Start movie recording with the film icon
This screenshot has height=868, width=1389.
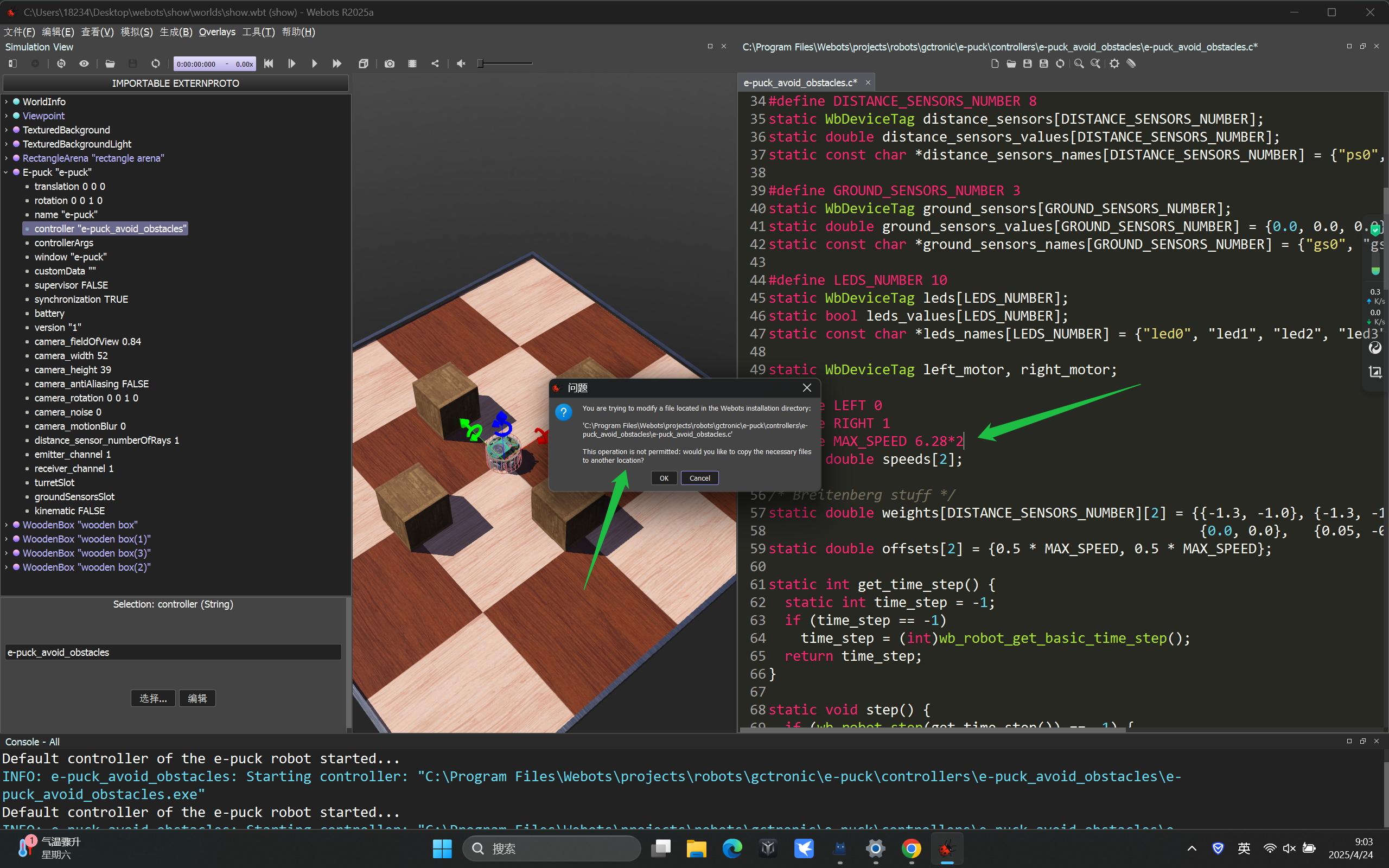point(412,63)
